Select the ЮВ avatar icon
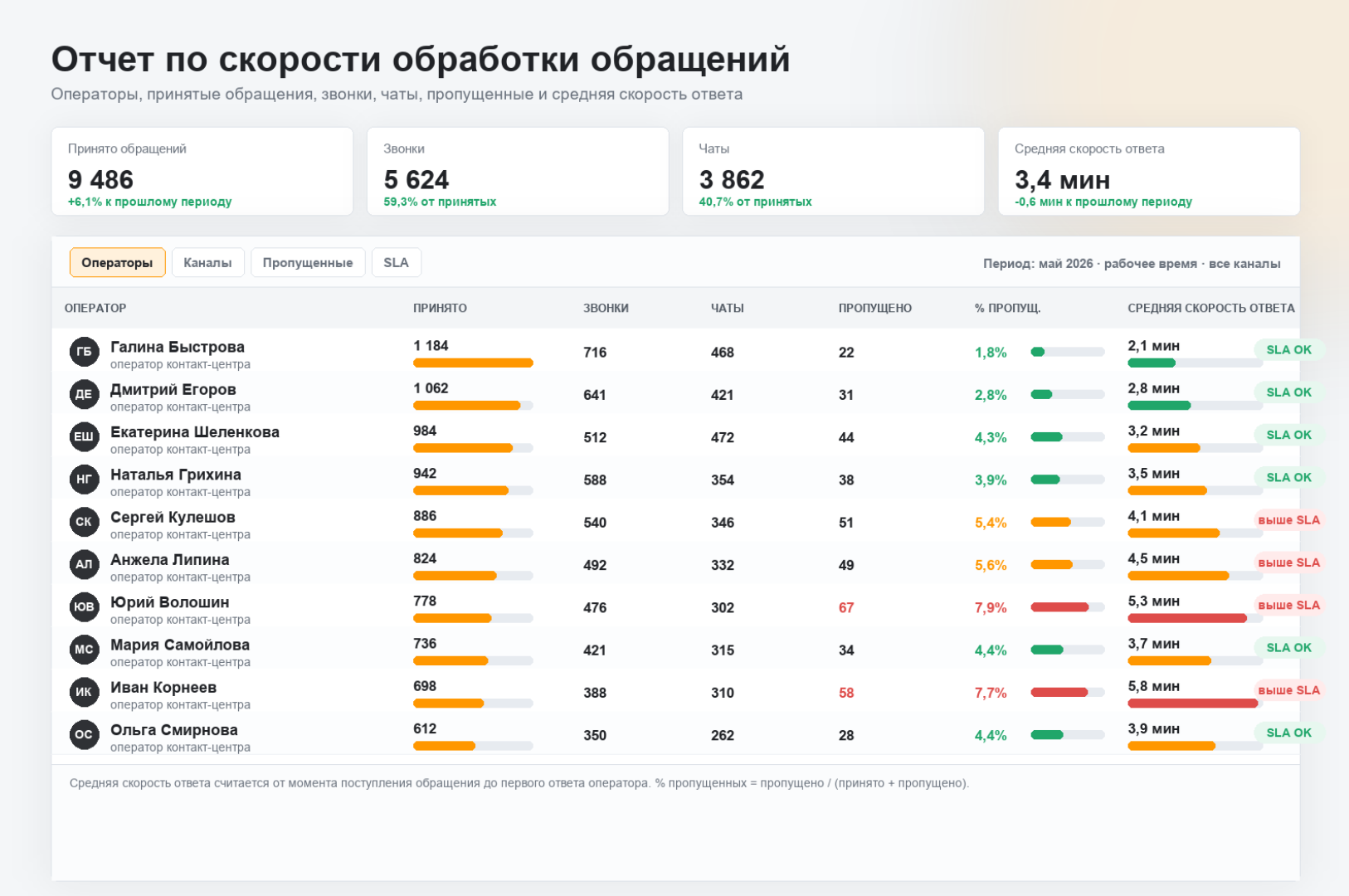This screenshot has height=896, width=1349. pos(84,607)
